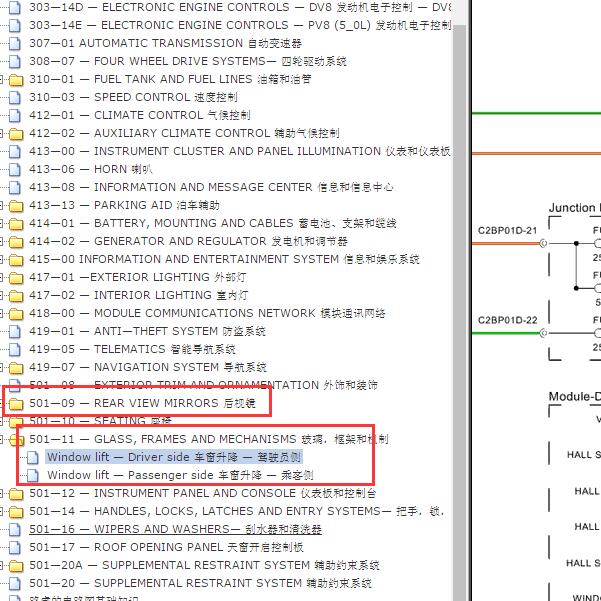Click the folder icon for 414-02 Generator and Regulator
This screenshot has height=601, width=601.
point(16,242)
